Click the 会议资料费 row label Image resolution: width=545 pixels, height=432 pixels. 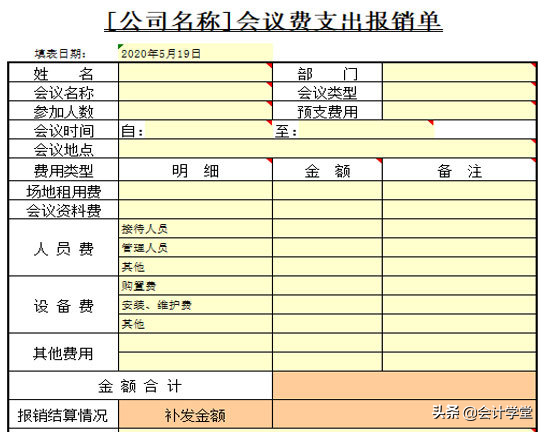tap(64, 210)
